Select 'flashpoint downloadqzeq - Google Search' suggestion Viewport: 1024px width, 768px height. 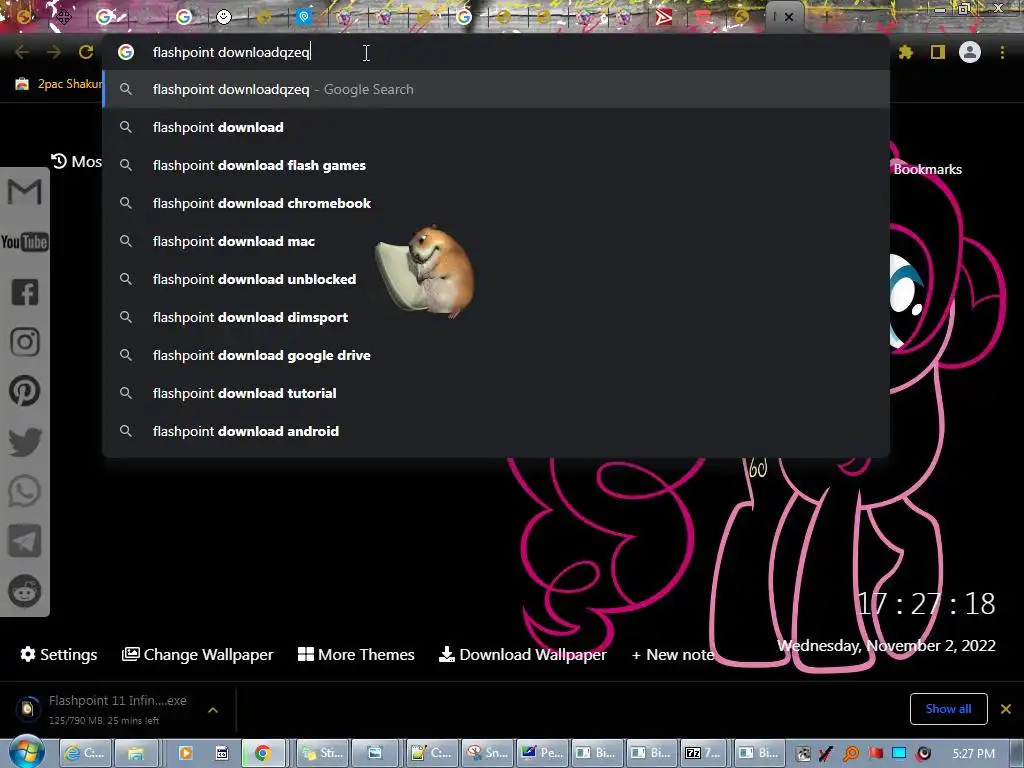point(496,89)
